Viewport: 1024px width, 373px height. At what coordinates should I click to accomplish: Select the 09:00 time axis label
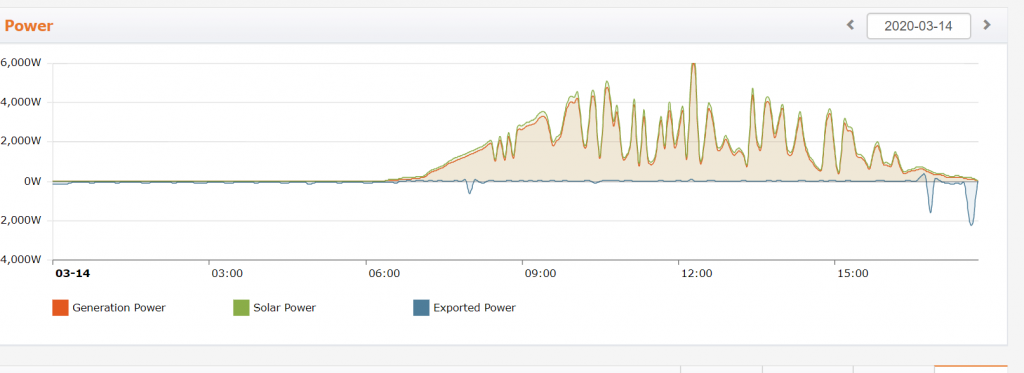[x=540, y=273]
